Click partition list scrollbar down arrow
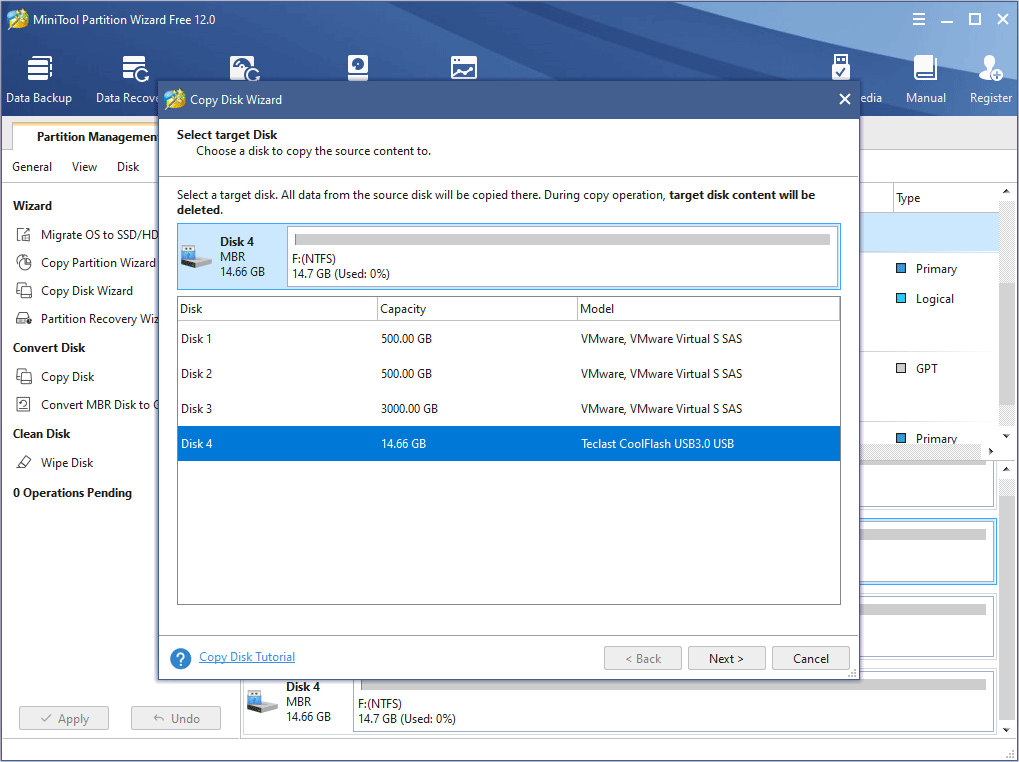This screenshot has height=762, width=1019. click(1006, 437)
